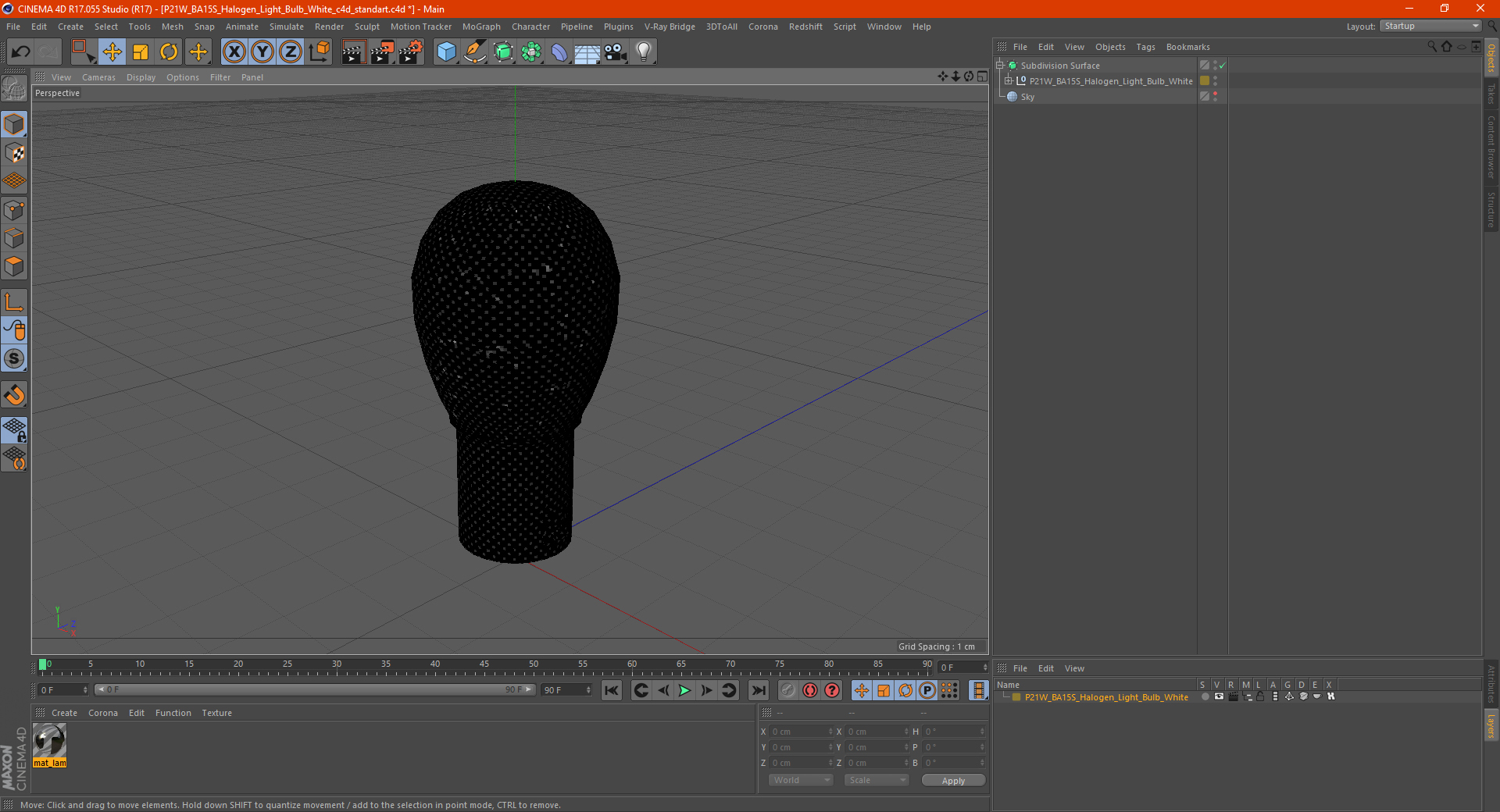Toggle Locked Workplane icon
1500x812 pixels.
[14, 429]
